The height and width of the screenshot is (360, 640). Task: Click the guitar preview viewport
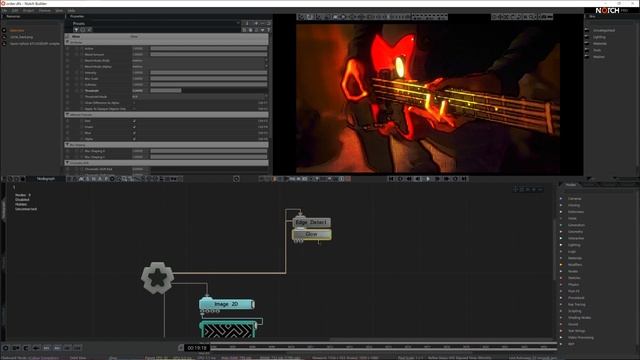(x=428, y=98)
